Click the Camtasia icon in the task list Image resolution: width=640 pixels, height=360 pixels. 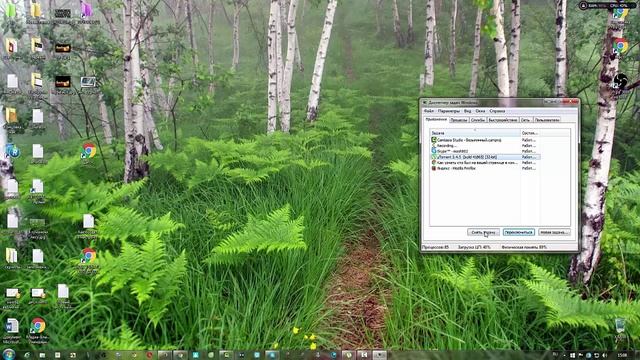433,140
